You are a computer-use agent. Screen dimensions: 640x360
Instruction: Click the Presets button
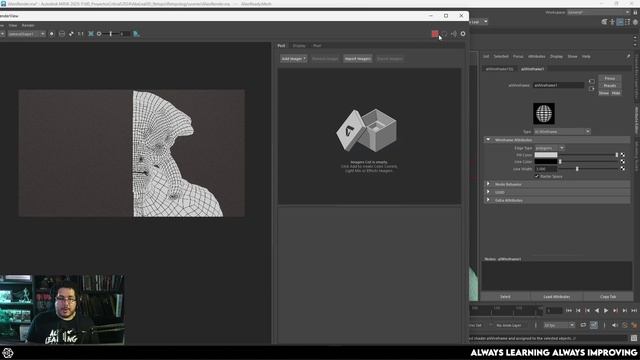coord(610,86)
